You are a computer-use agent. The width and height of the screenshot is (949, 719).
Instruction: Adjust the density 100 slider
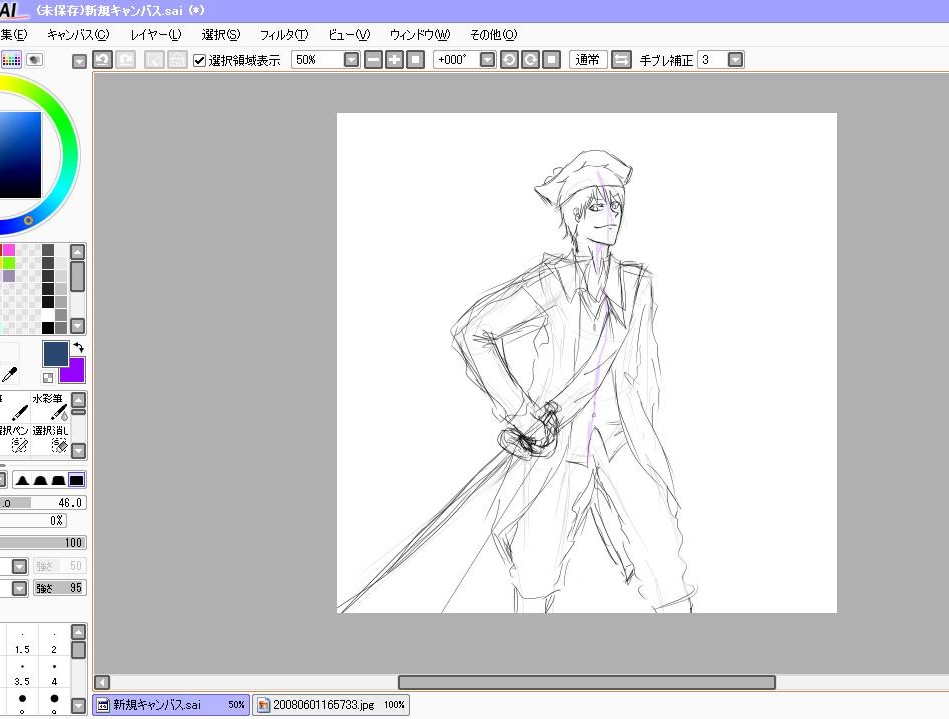(42, 543)
